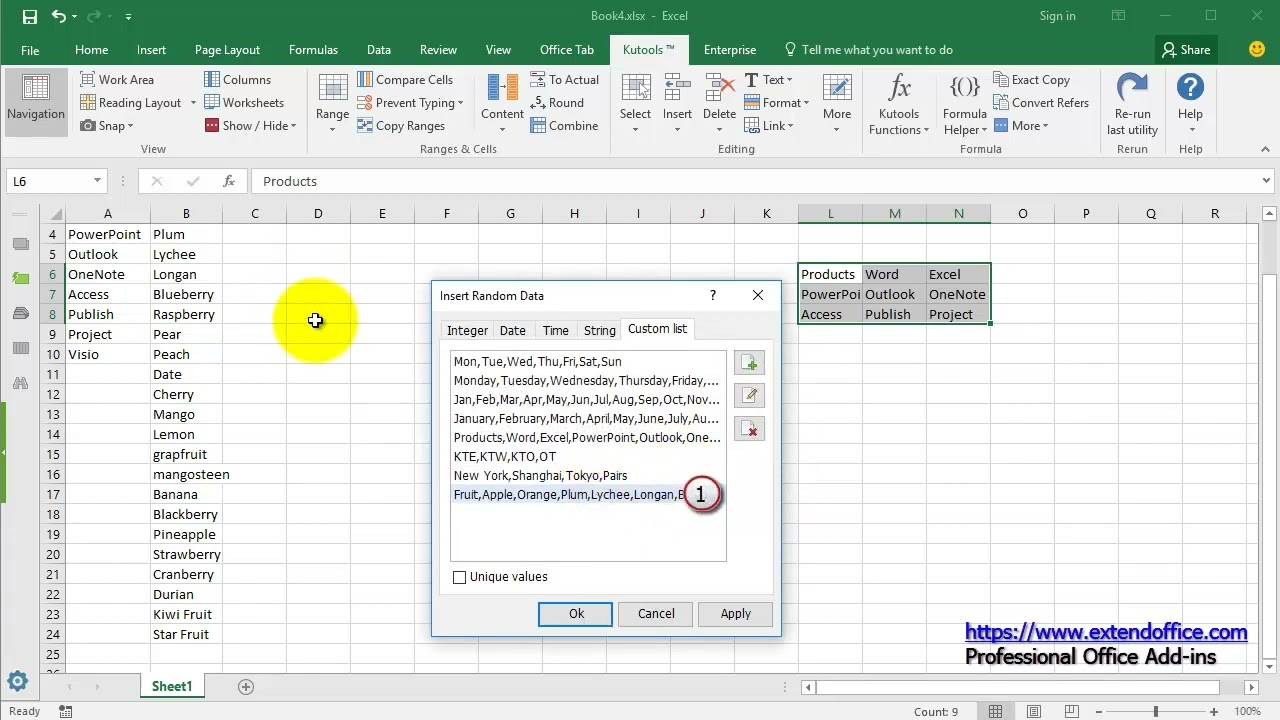Edit the selected custom list
Image resolution: width=1280 pixels, height=720 pixels.
click(749, 395)
